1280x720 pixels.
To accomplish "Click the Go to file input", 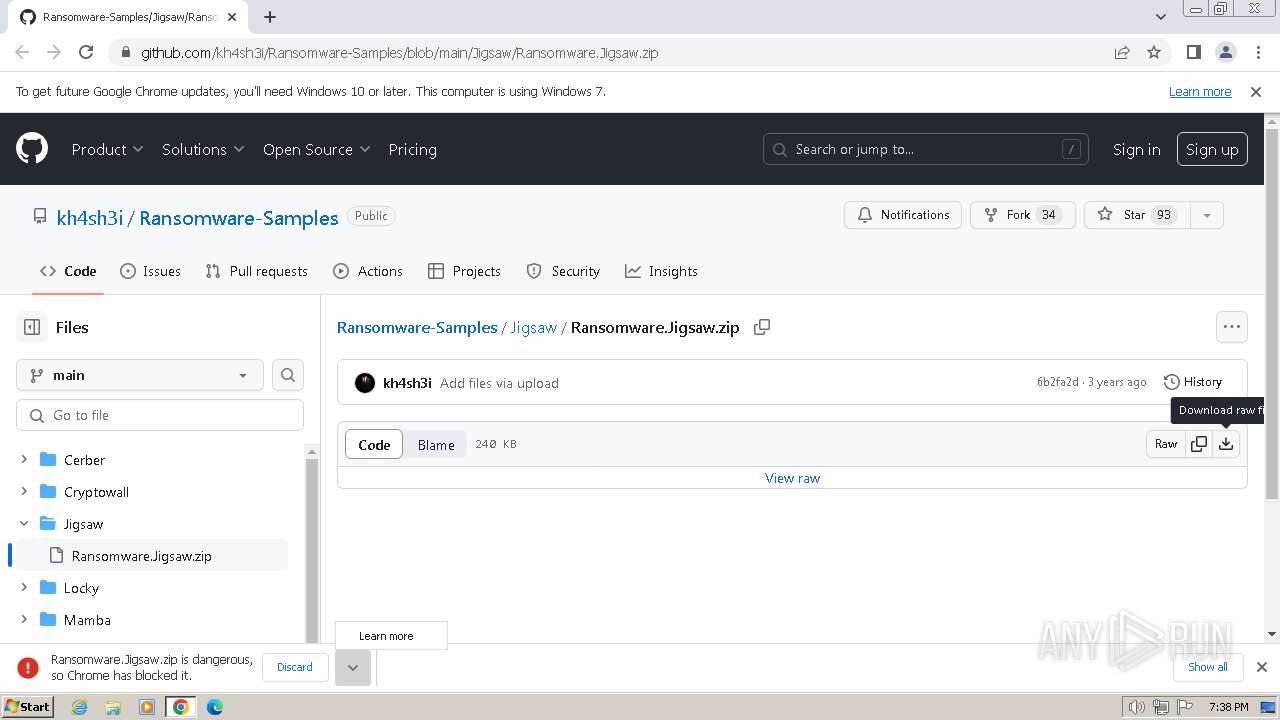I will click(x=160, y=415).
